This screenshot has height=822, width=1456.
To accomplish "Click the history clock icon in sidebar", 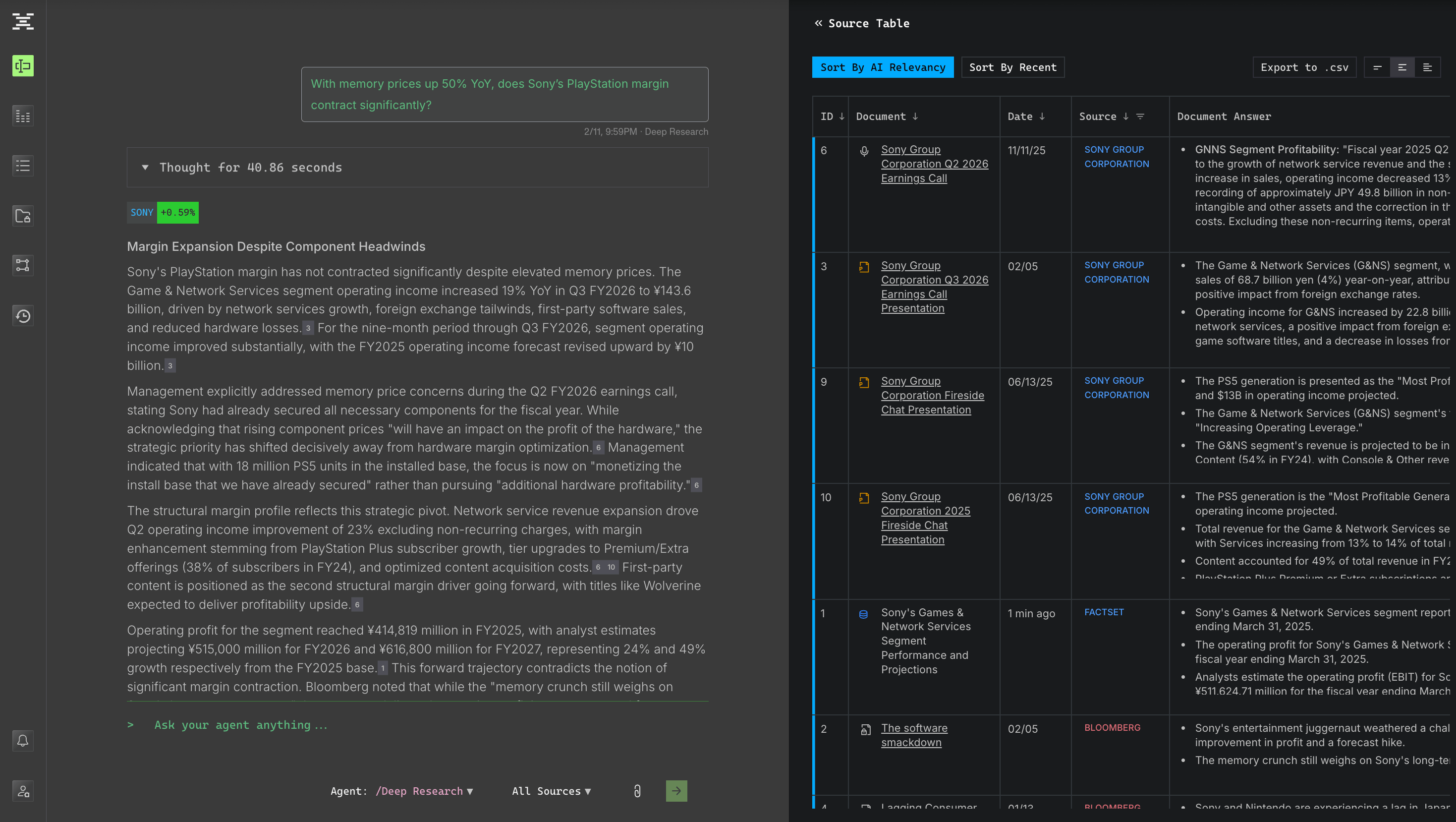I will pos(23,315).
